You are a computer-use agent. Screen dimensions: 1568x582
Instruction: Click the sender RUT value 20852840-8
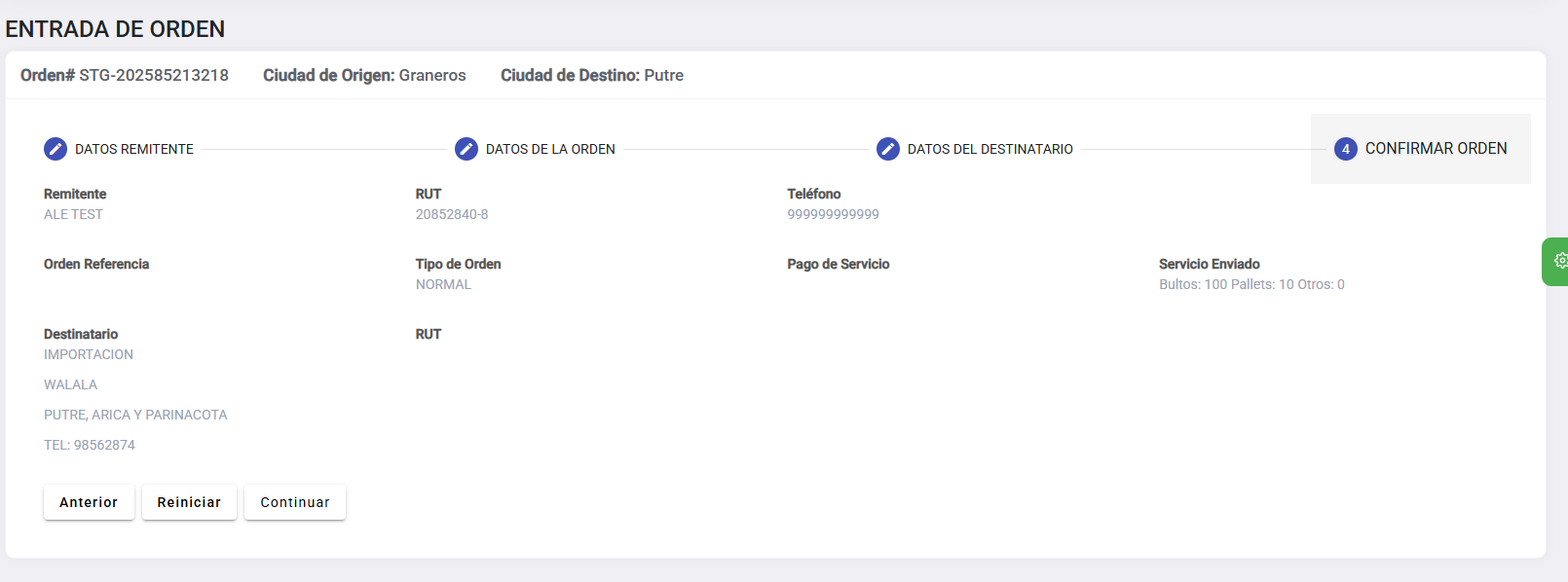tap(452, 214)
